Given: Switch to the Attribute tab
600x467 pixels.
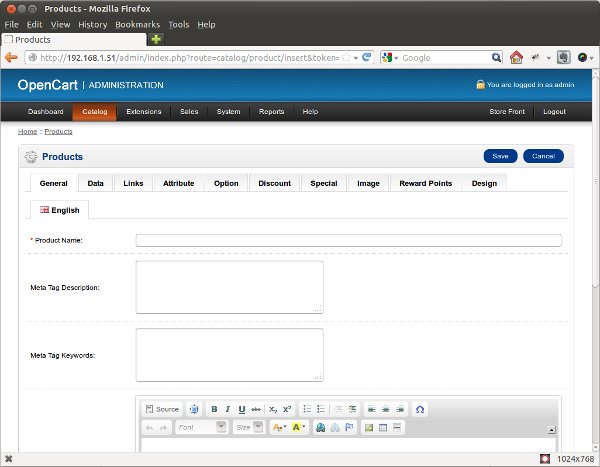Looking at the screenshot, I should click(178, 183).
